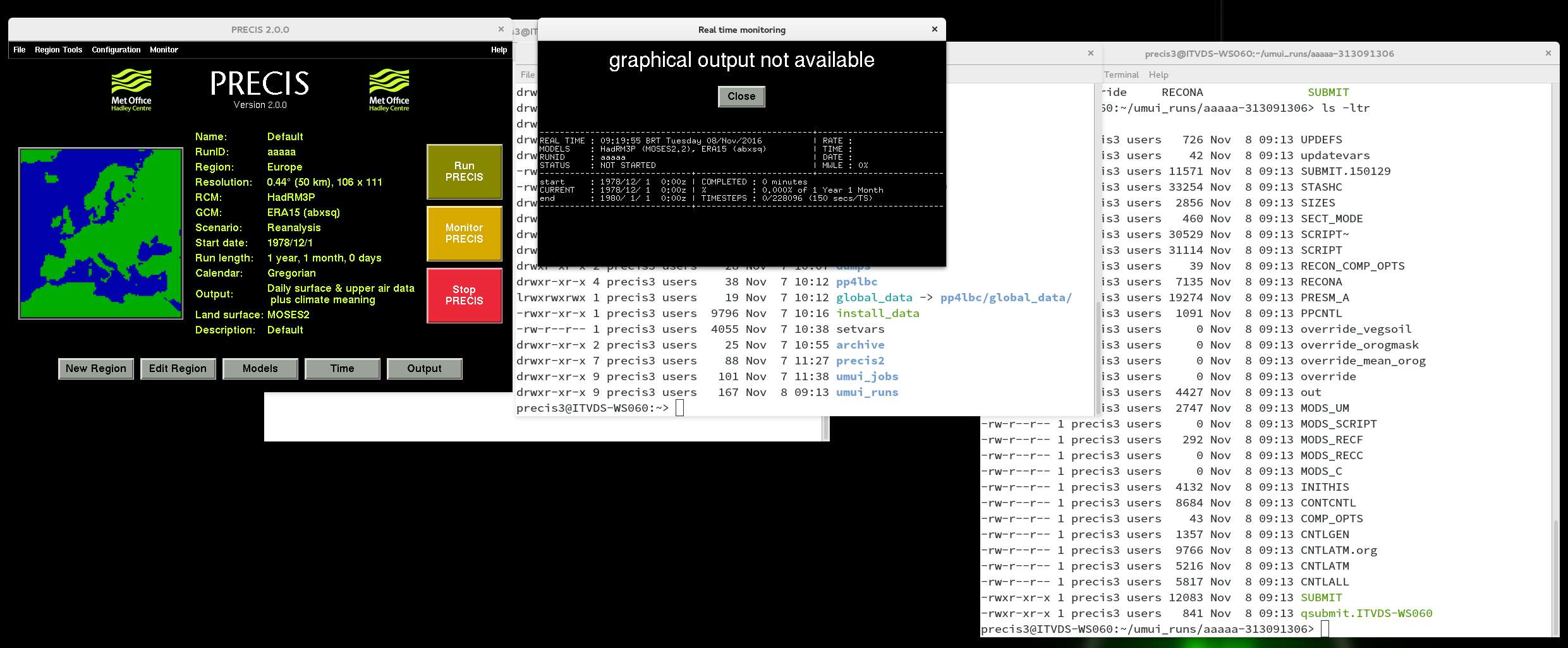1568x648 pixels.
Task: Close the right terminal window
Action: click(1548, 54)
